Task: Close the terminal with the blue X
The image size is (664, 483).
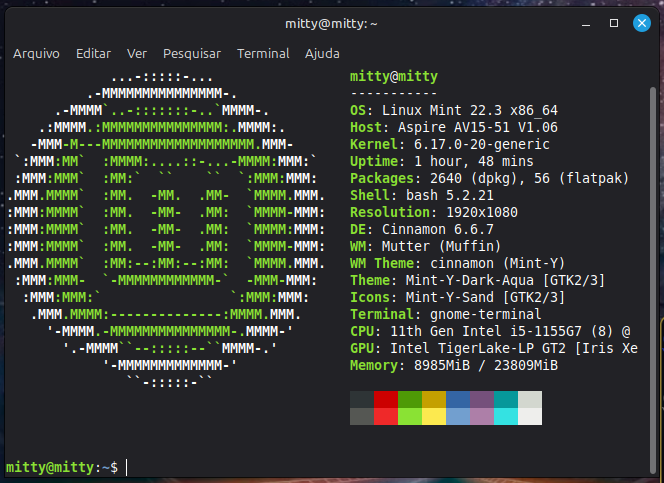Action: pyautogui.click(x=641, y=23)
